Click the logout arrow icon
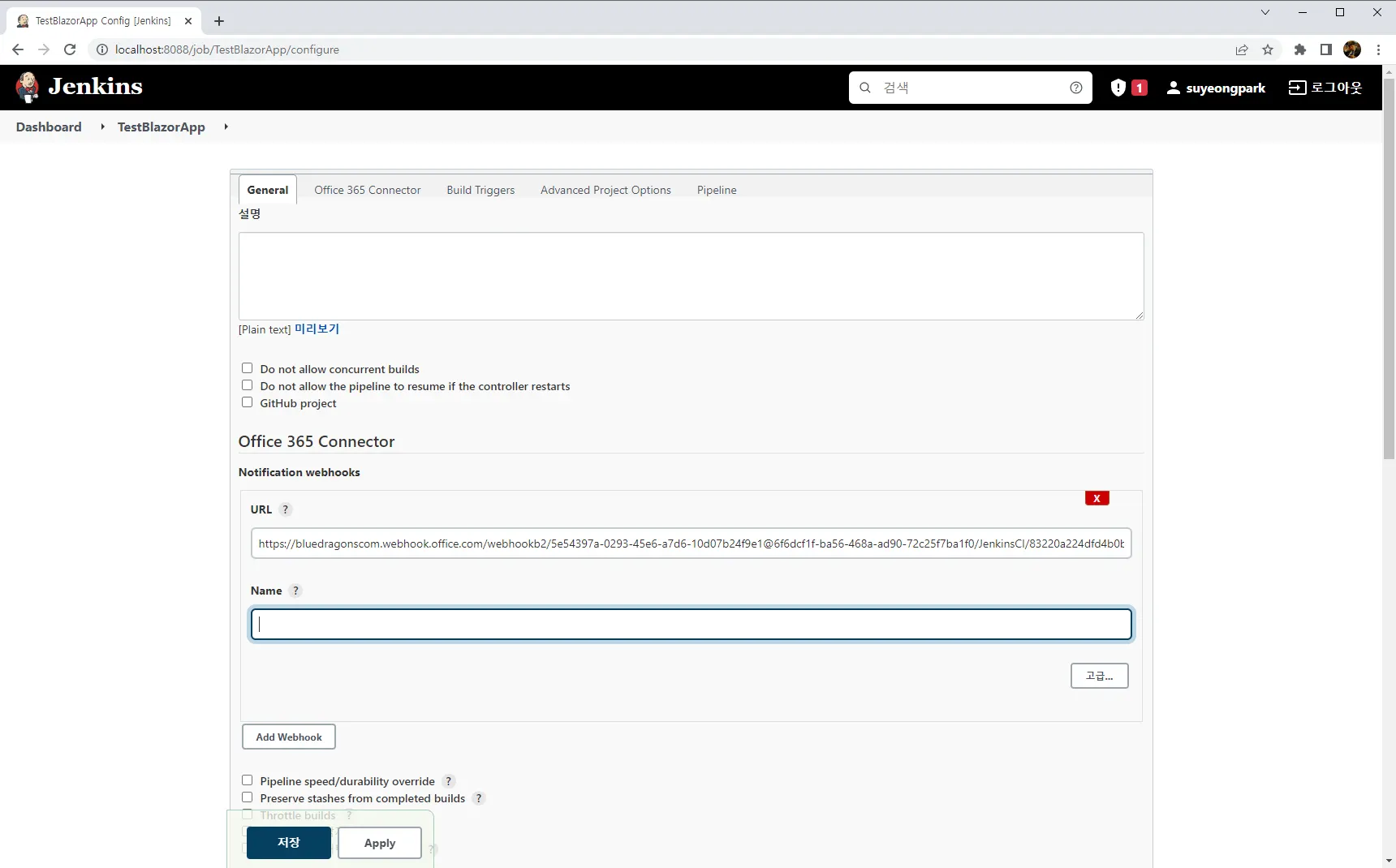The image size is (1396, 868). (1297, 88)
